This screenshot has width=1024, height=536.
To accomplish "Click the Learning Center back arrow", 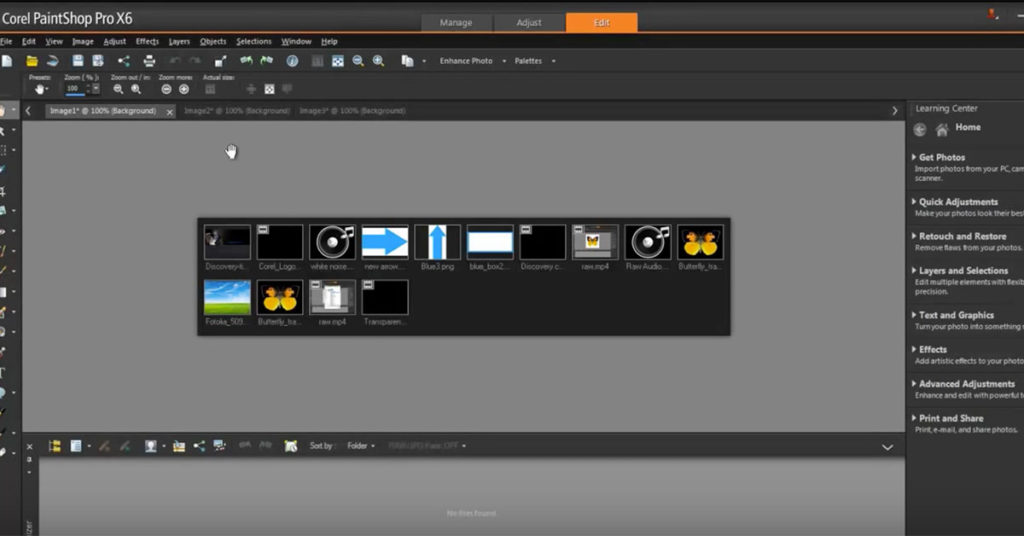I will (920, 130).
